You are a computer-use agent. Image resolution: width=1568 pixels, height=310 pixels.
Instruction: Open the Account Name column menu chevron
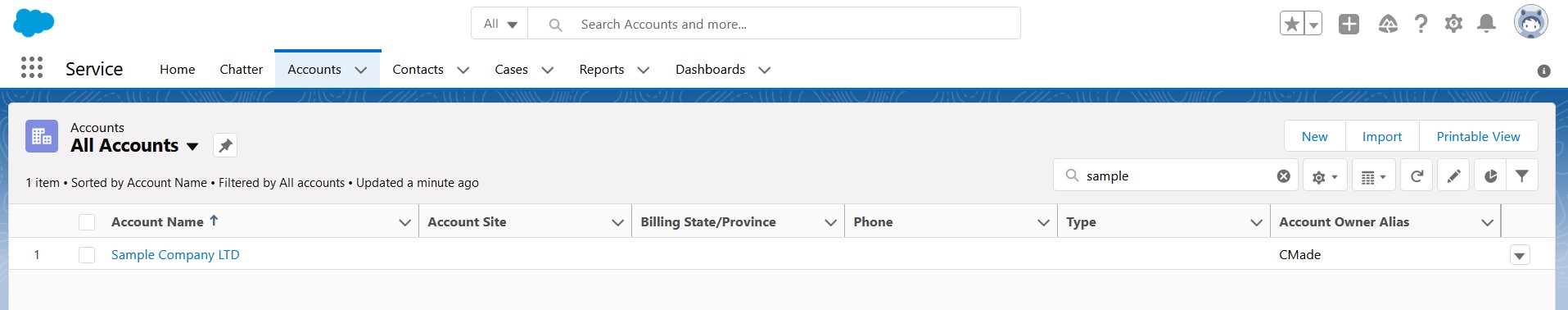click(404, 222)
